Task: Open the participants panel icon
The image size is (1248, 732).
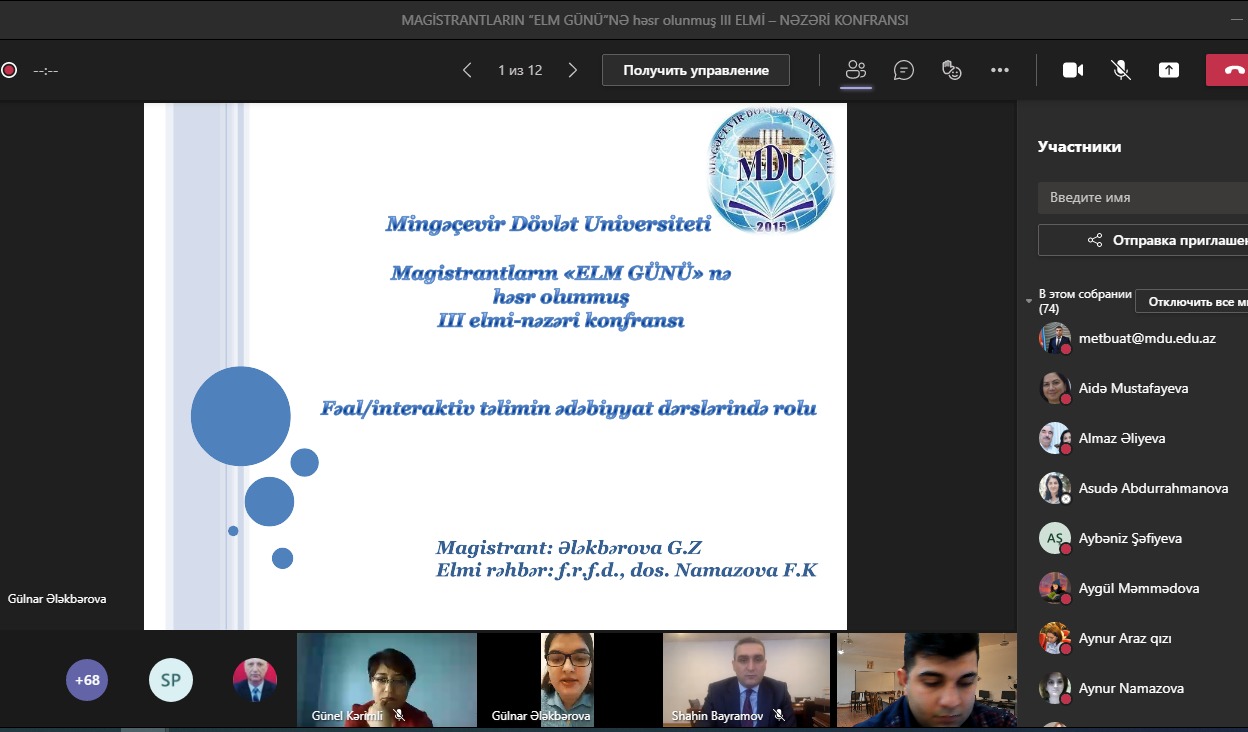Action: [x=855, y=70]
